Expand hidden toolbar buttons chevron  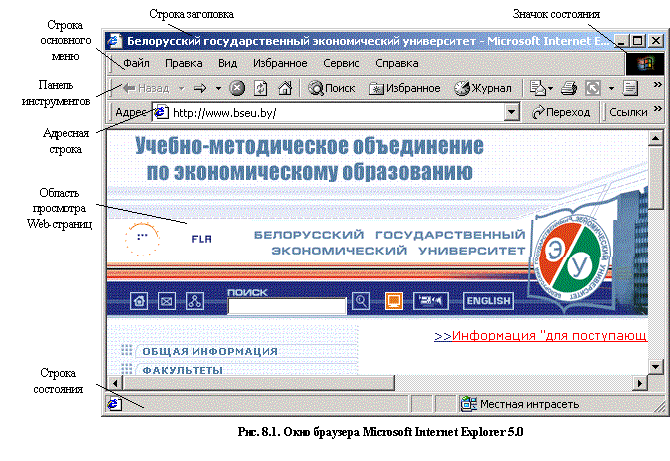click(658, 85)
